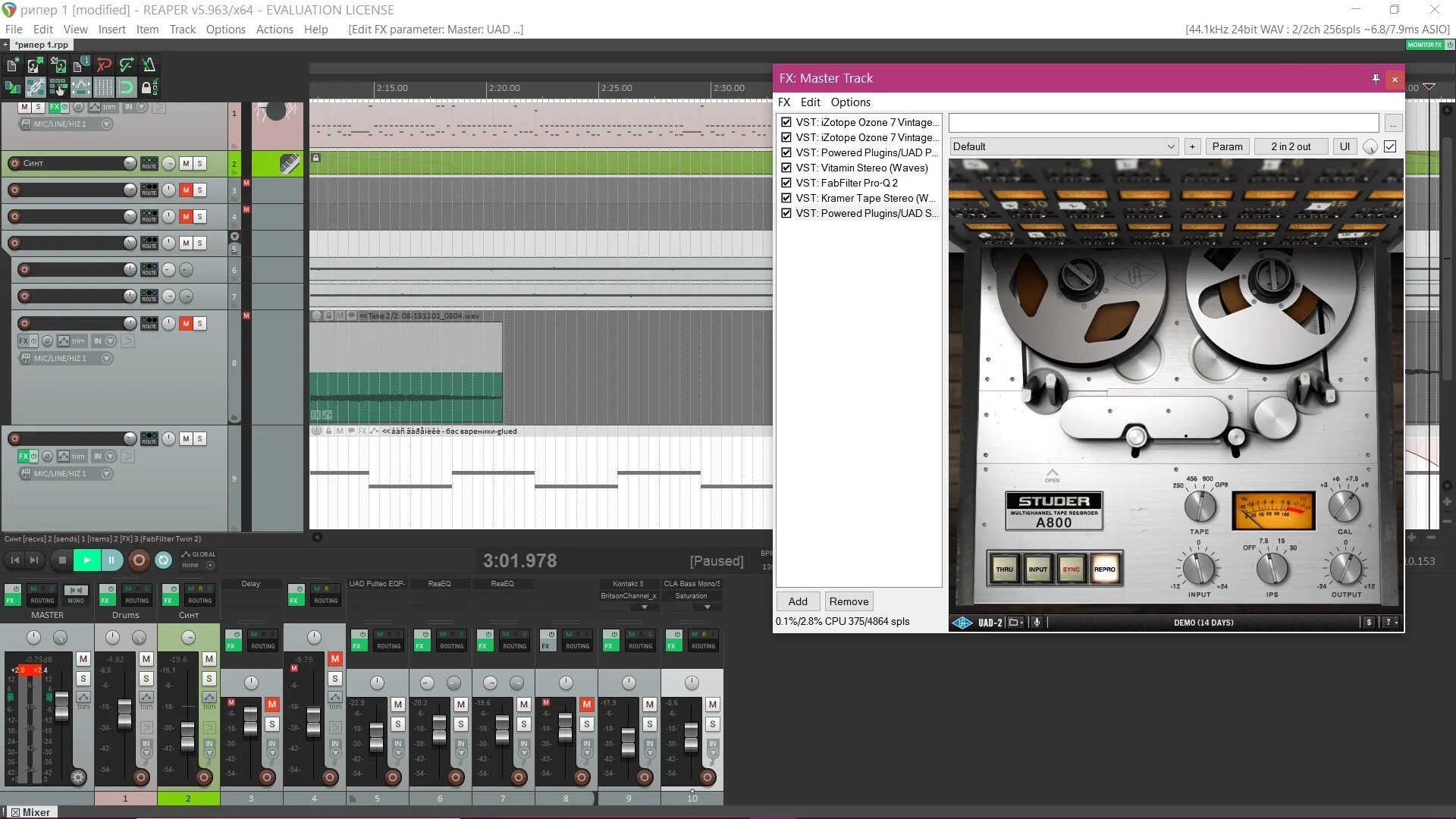The height and width of the screenshot is (819, 1456).
Task: Click the SYNC button on Studer A800
Action: tap(1071, 569)
